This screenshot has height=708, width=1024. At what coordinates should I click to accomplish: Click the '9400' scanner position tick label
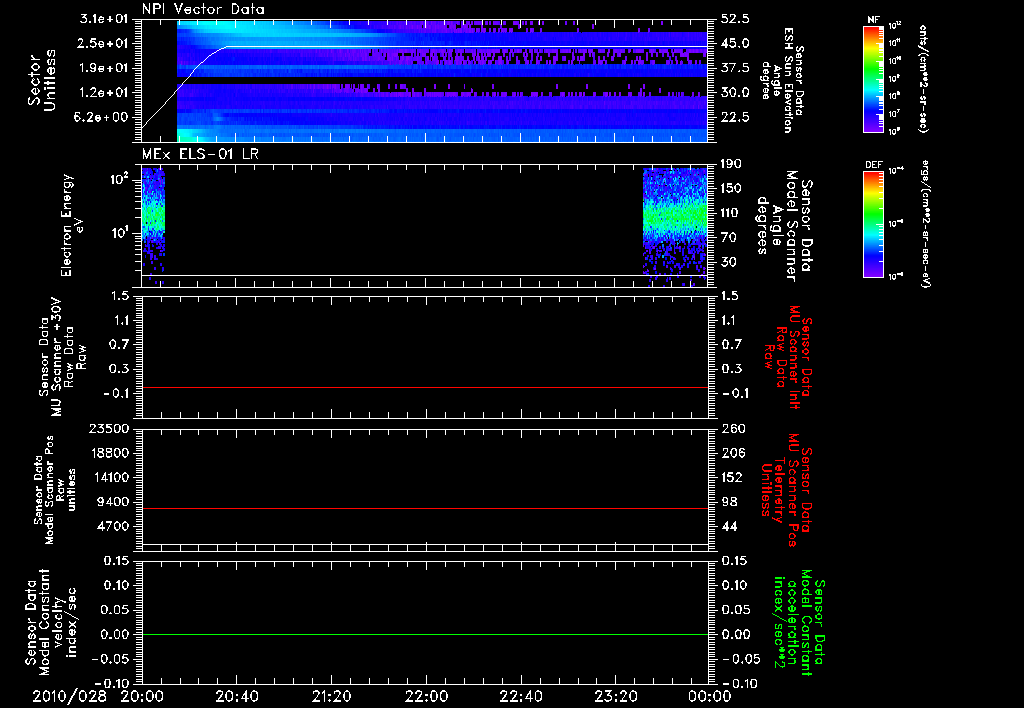click(113, 502)
